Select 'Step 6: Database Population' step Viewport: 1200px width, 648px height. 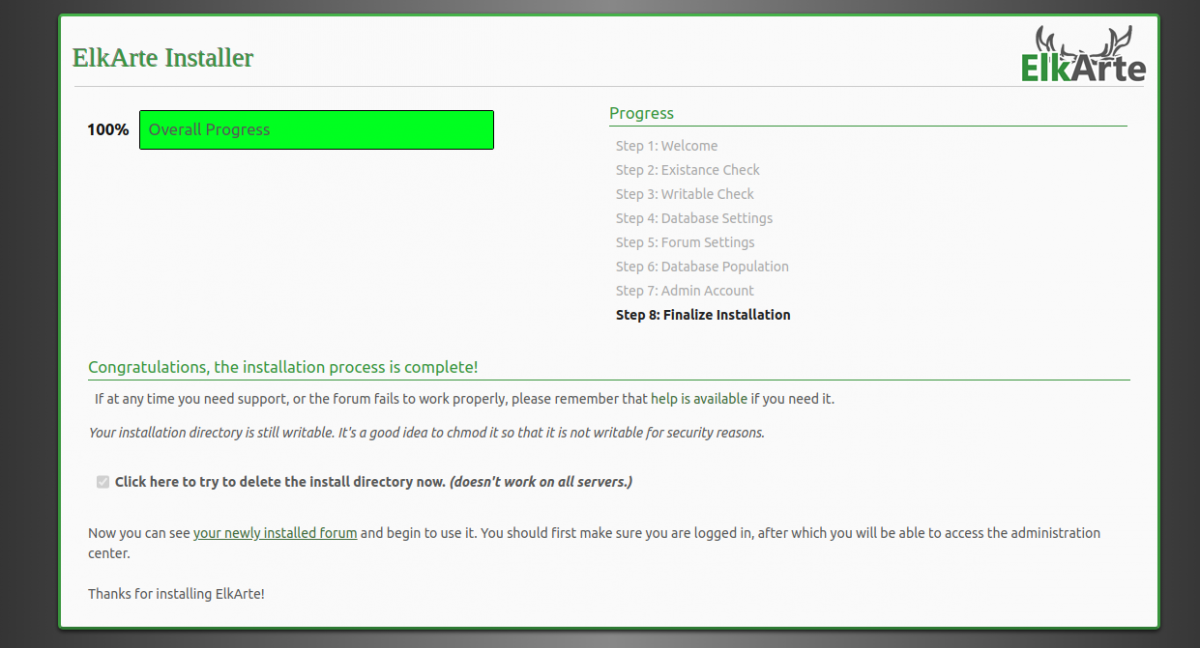702,266
